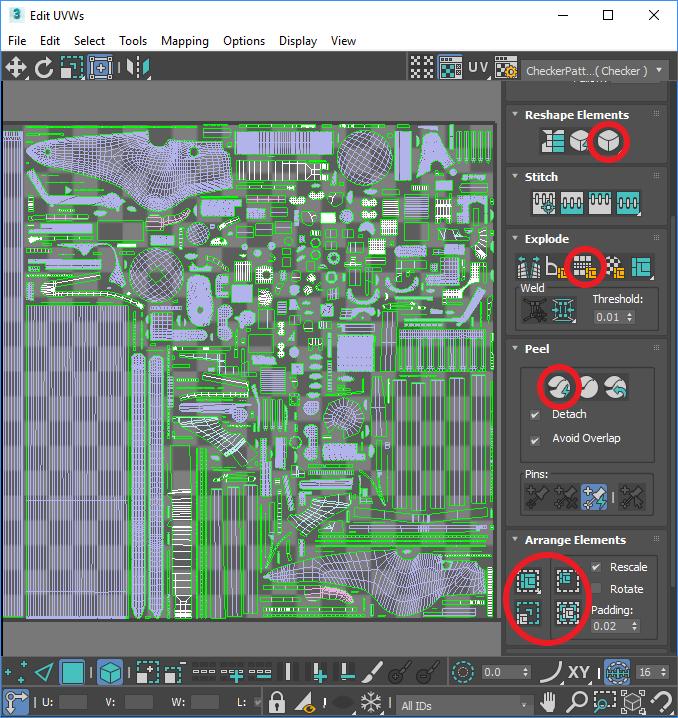Collapse the Reshape Elements rollout
Image resolution: width=678 pixels, height=718 pixels.
click(515, 114)
